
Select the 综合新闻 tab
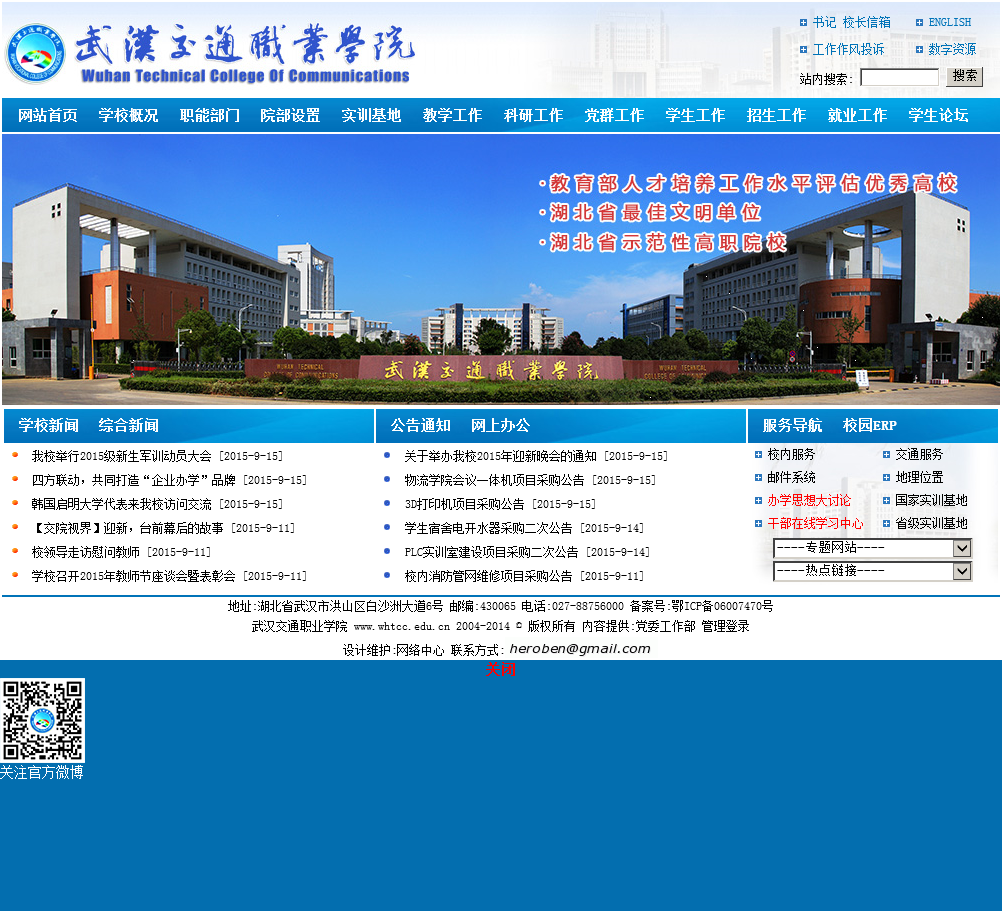point(128,425)
